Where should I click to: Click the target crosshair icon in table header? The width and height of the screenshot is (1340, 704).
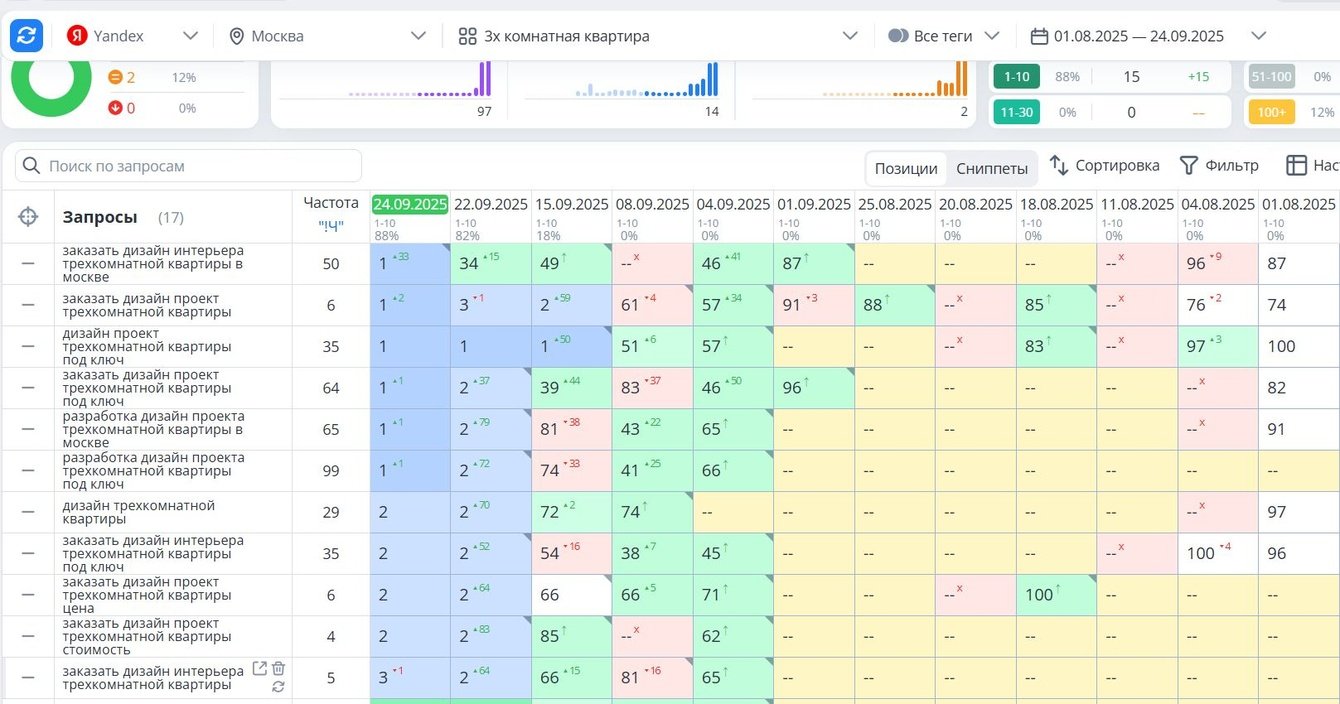click(x=28, y=217)
